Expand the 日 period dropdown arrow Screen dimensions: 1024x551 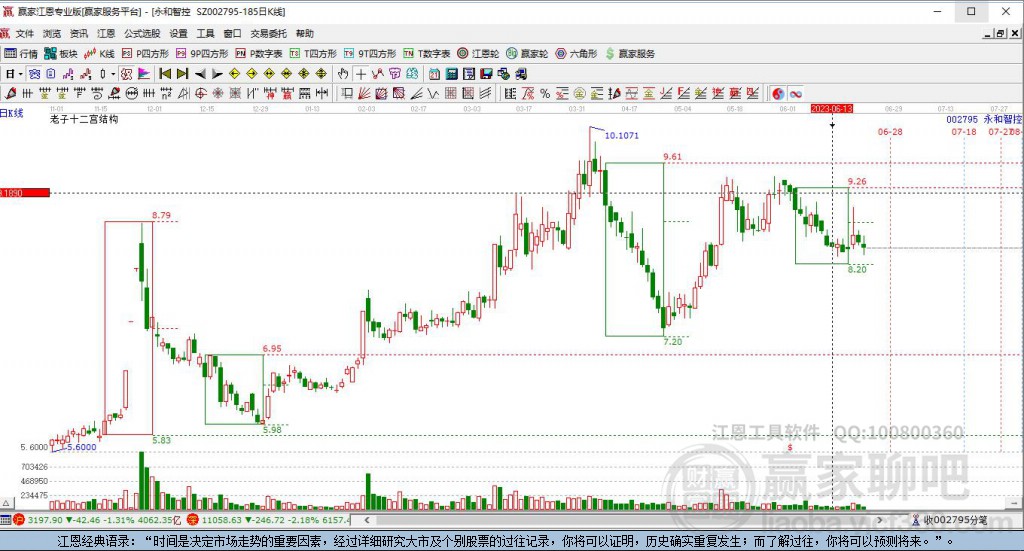tap(21, 74)
